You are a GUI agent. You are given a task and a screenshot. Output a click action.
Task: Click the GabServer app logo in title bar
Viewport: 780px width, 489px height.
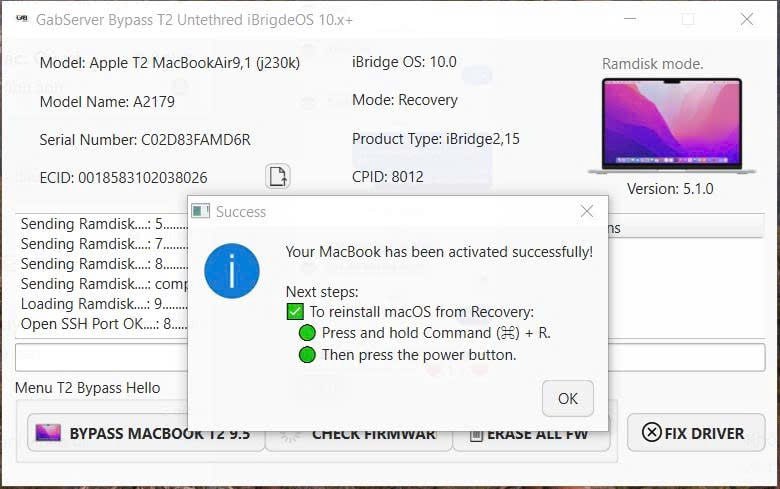(x=22, y=18)
